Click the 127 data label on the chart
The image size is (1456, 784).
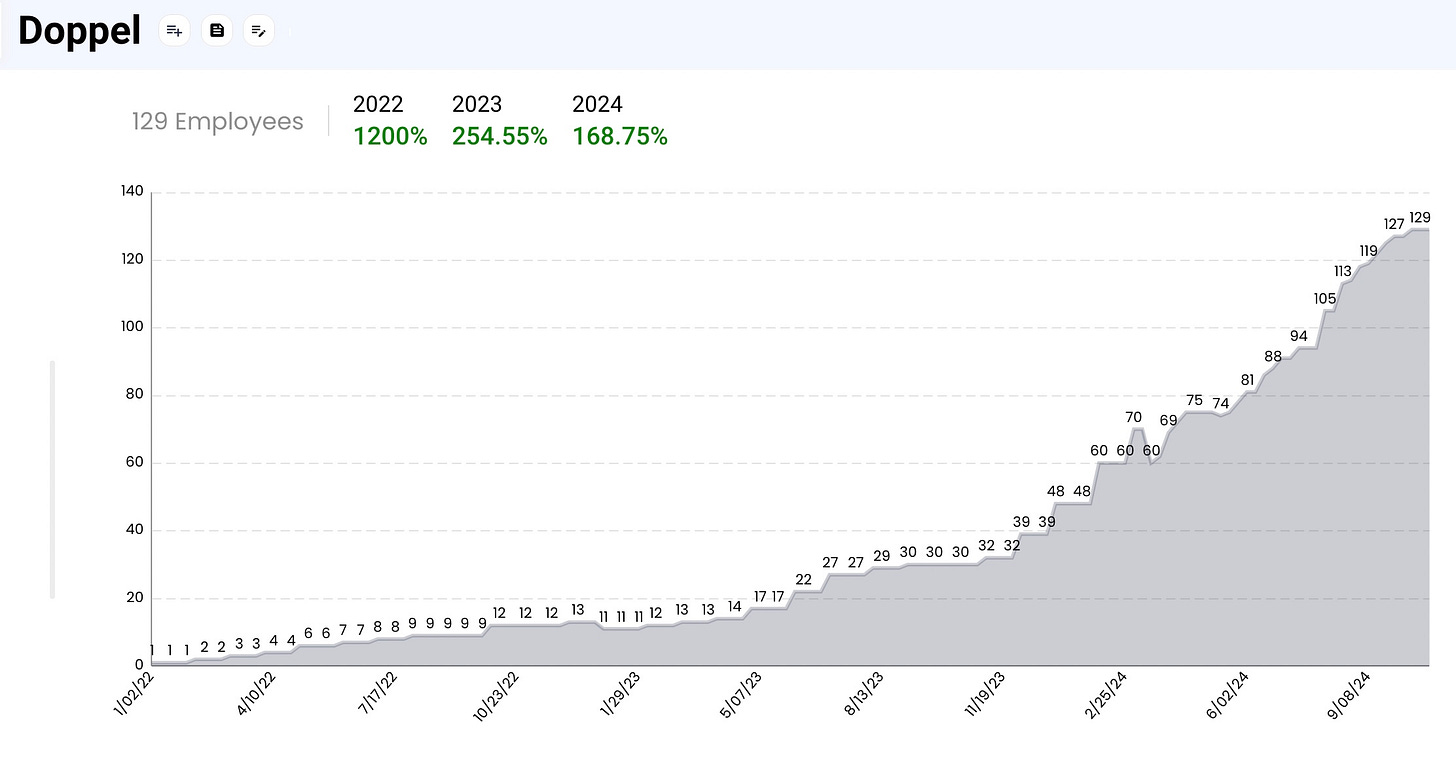point(1394,224)
